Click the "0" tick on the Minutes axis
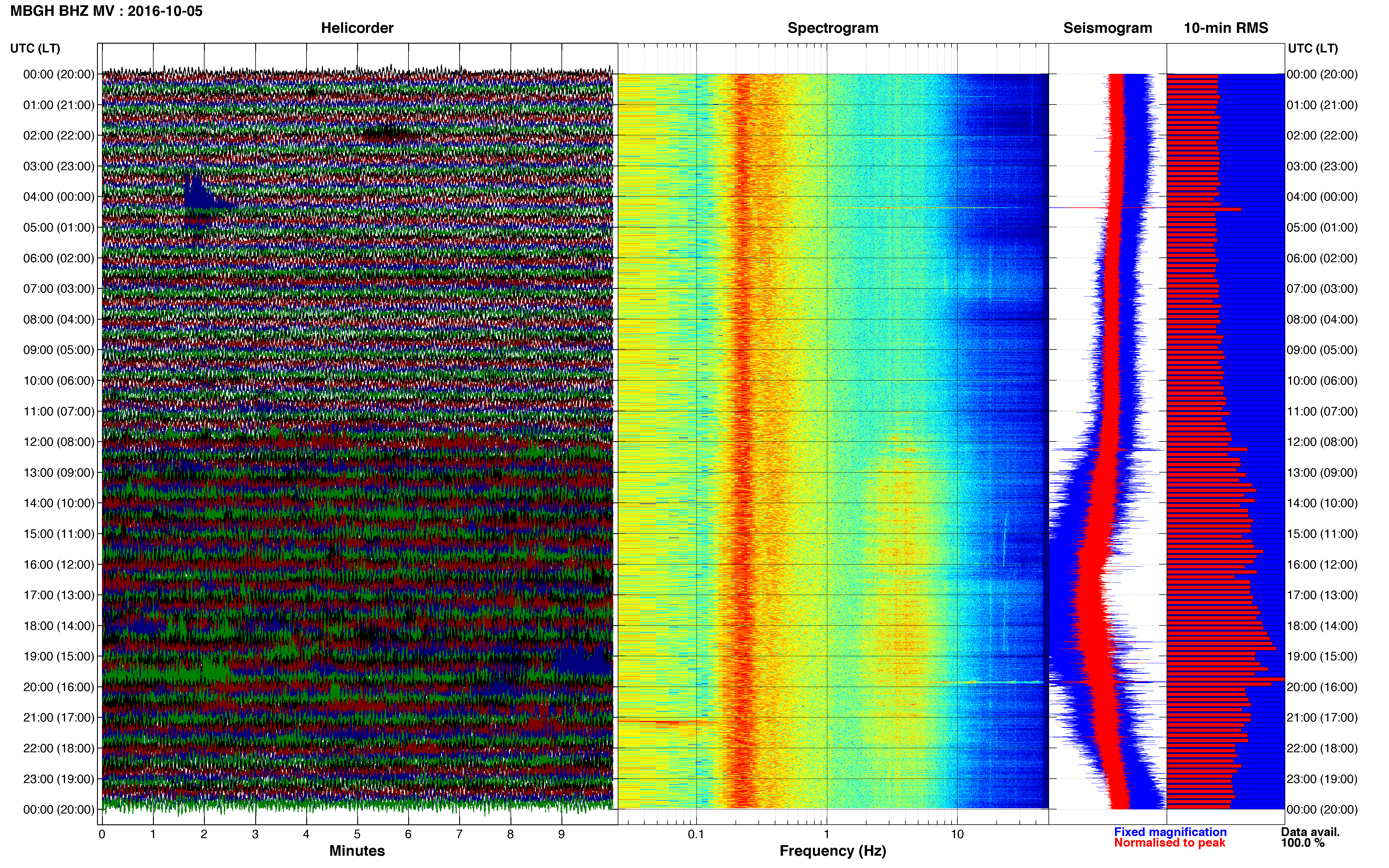This screenshot has width=1389, height=868. click(102, 835)
